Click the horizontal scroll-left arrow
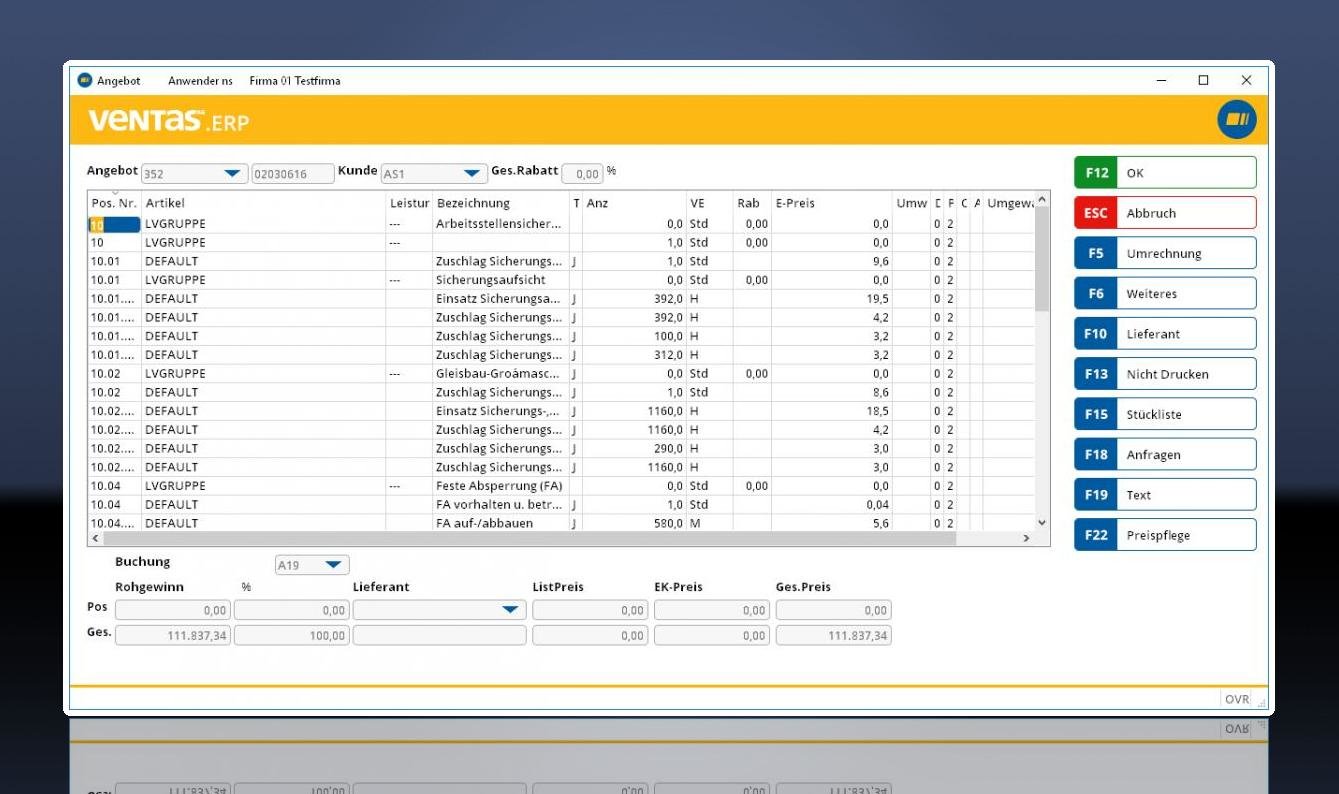This screenshot has height=794, width=1339. (x=96, y=538)
